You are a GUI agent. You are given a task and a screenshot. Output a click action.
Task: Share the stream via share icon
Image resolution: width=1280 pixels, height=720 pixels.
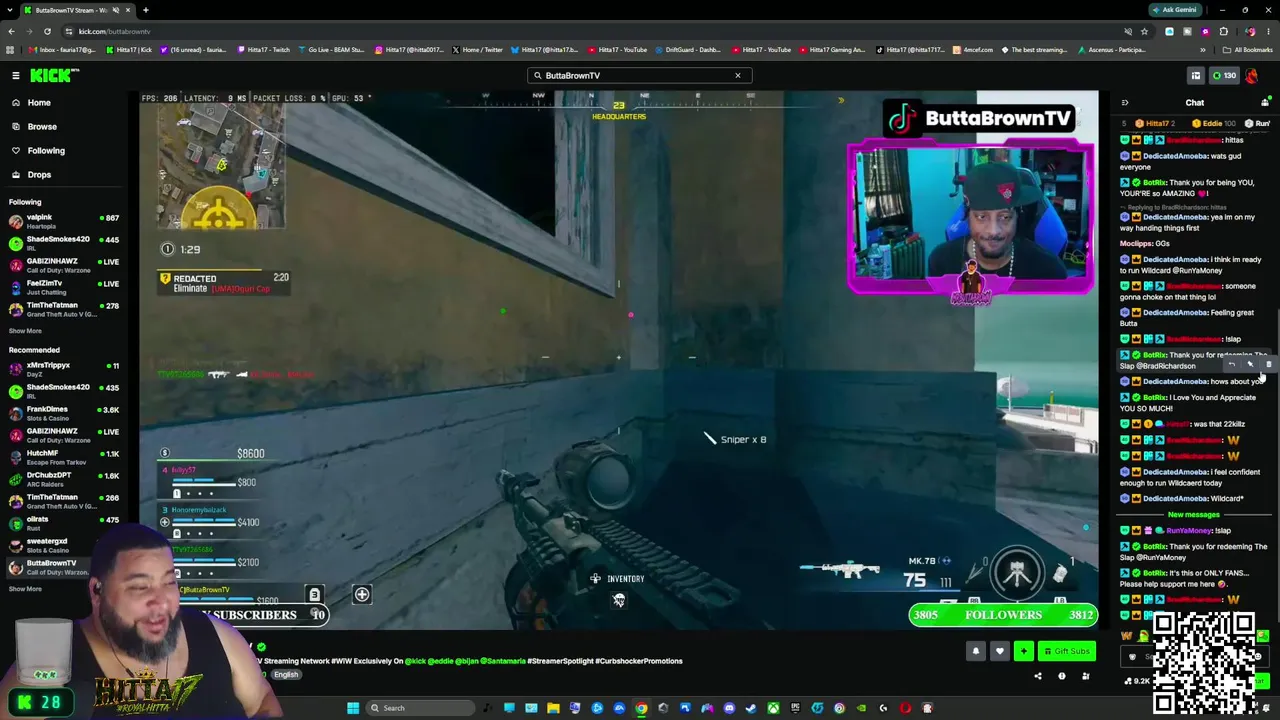point(1038,677)
